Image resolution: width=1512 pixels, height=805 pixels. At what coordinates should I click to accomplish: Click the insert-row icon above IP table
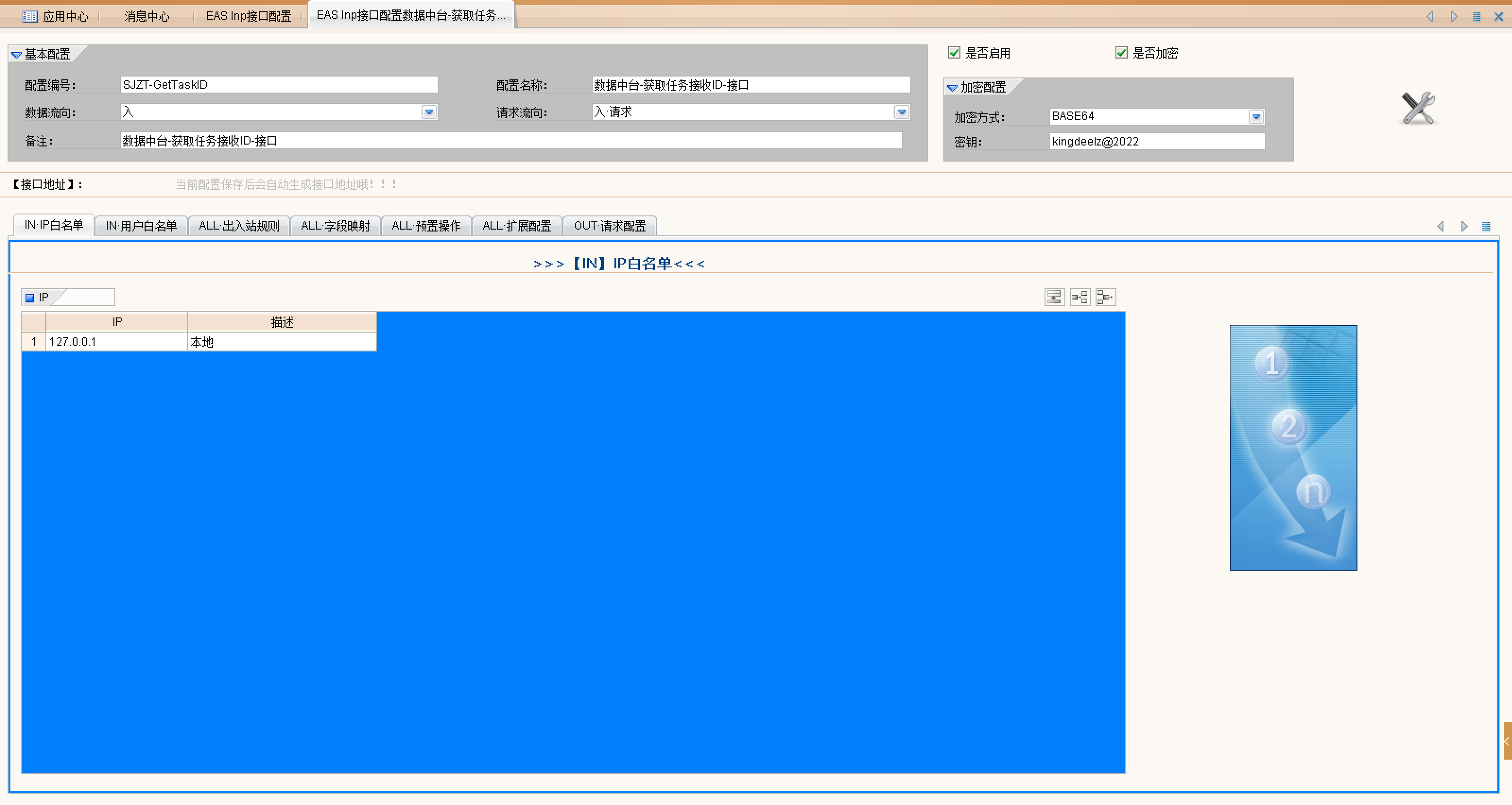[1080, 298]
